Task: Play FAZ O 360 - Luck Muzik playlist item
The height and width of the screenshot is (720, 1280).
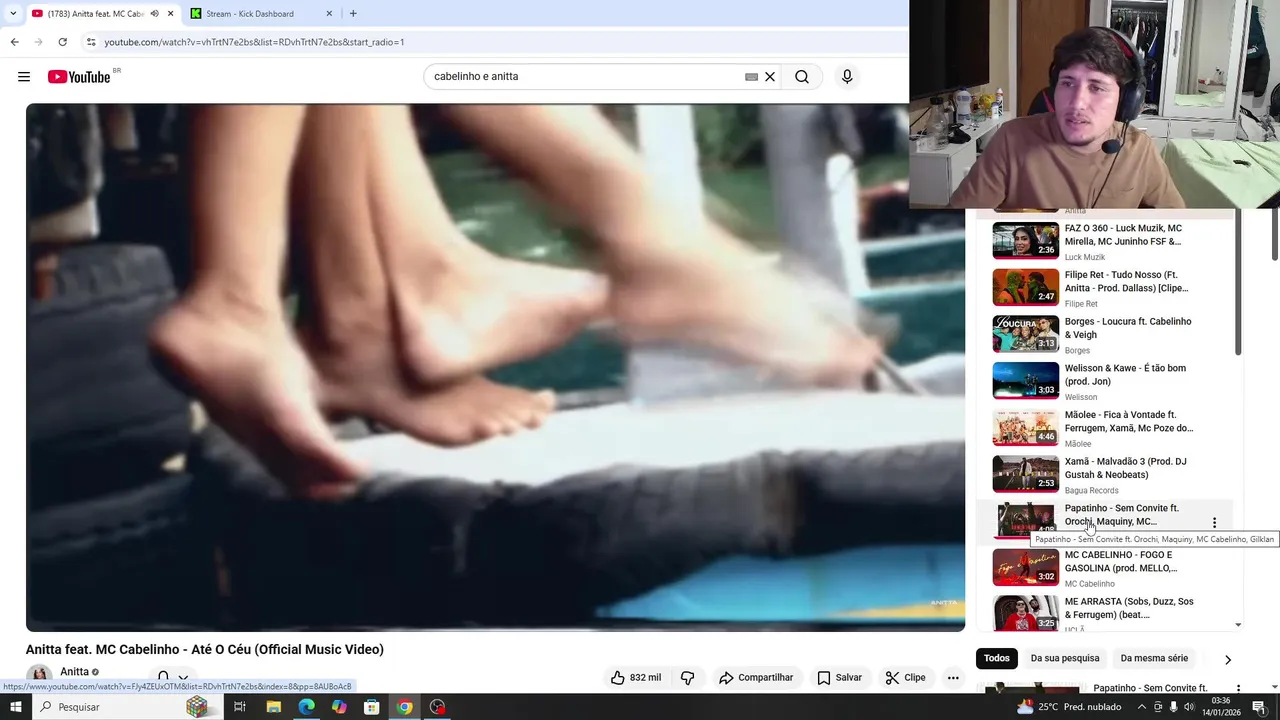Action: 1105,241
